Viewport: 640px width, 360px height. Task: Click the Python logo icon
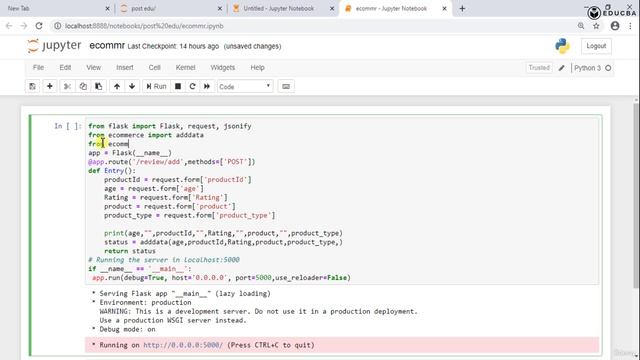(x=562, y=46)
